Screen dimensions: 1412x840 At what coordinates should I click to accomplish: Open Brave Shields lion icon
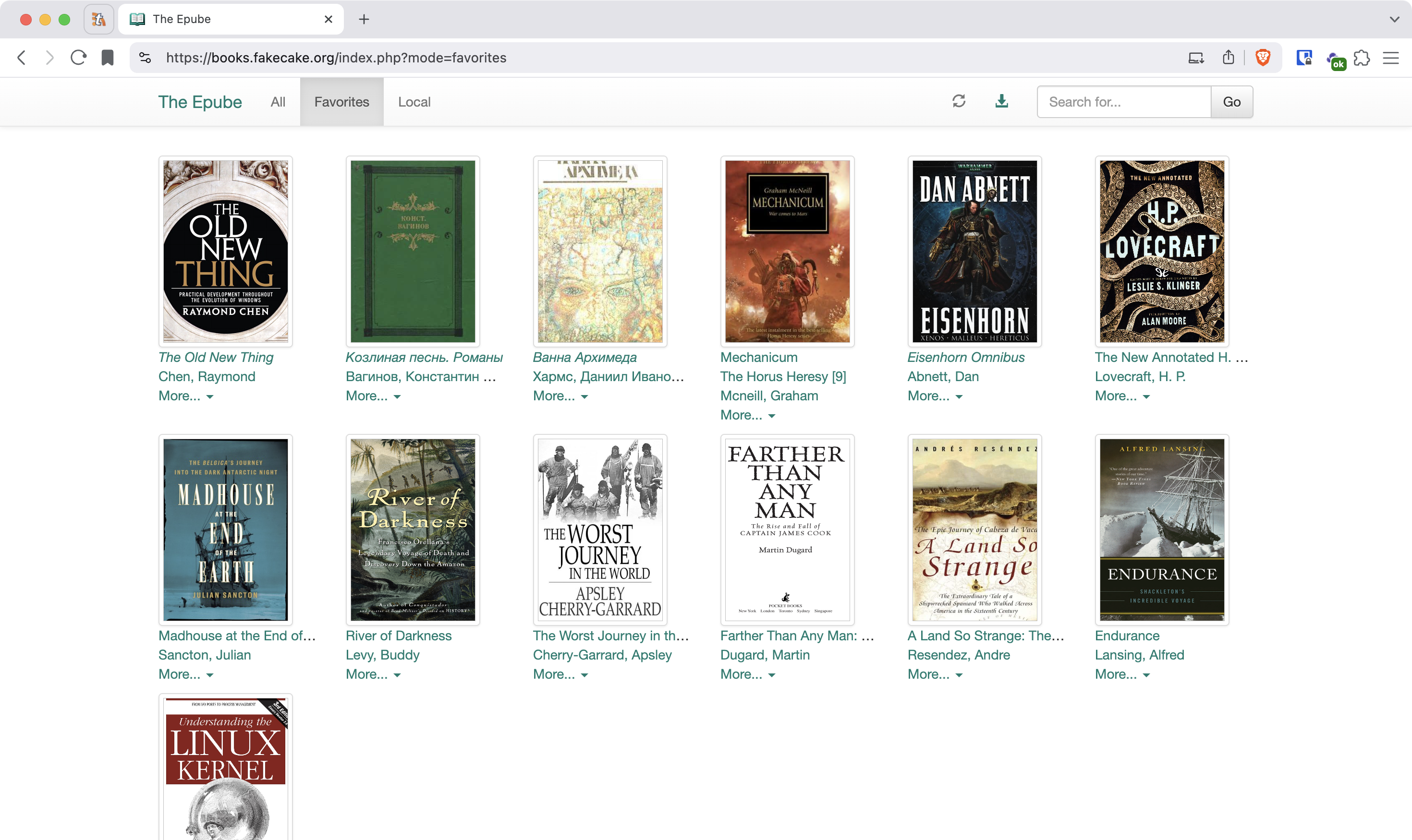point(1263,58)
